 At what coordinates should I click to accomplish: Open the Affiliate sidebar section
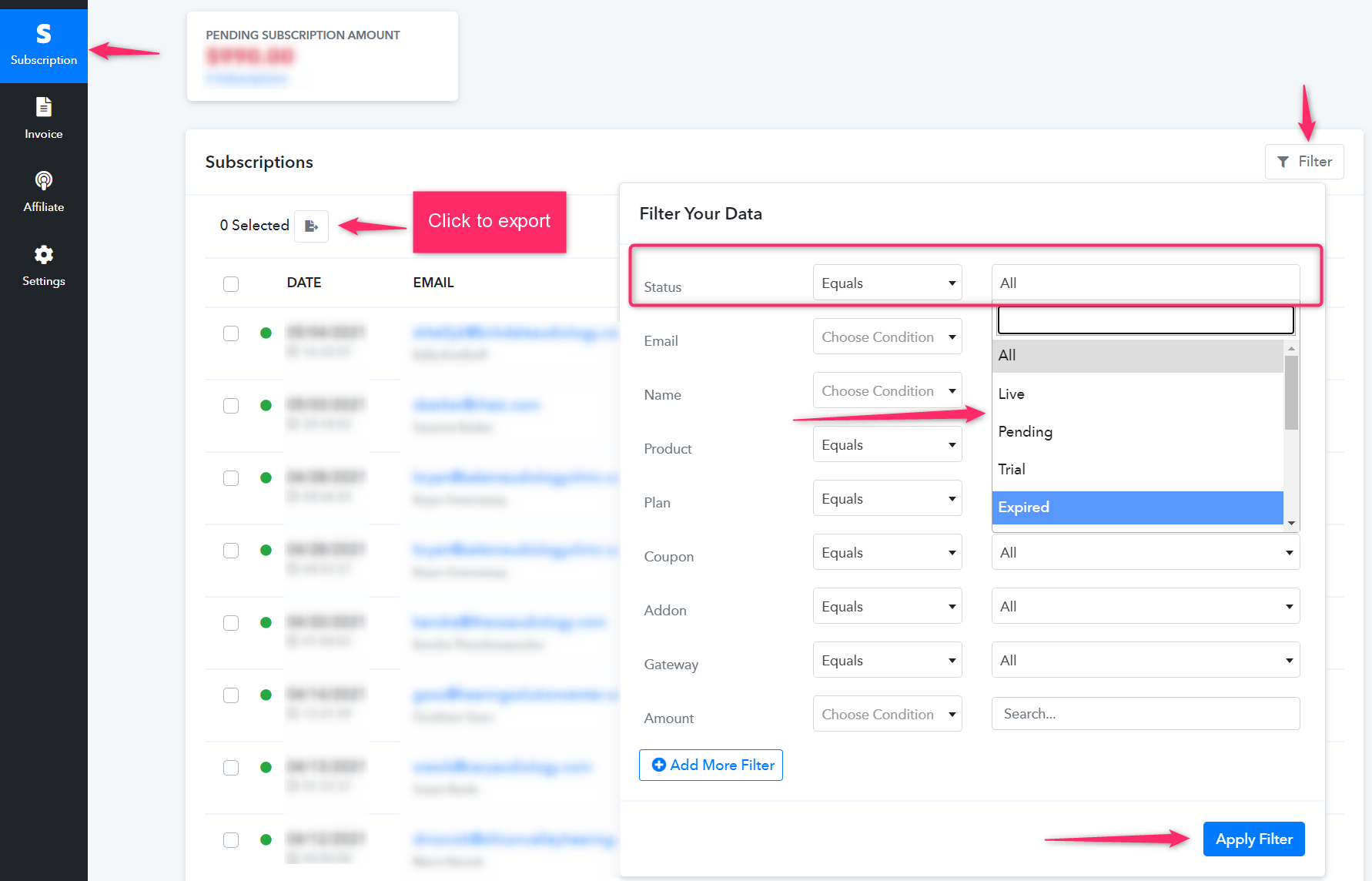tap(44, 192)
